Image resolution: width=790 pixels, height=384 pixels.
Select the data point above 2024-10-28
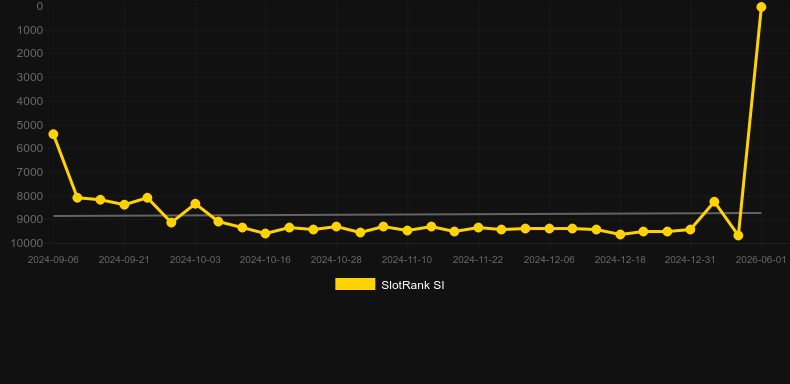(336, 227)
